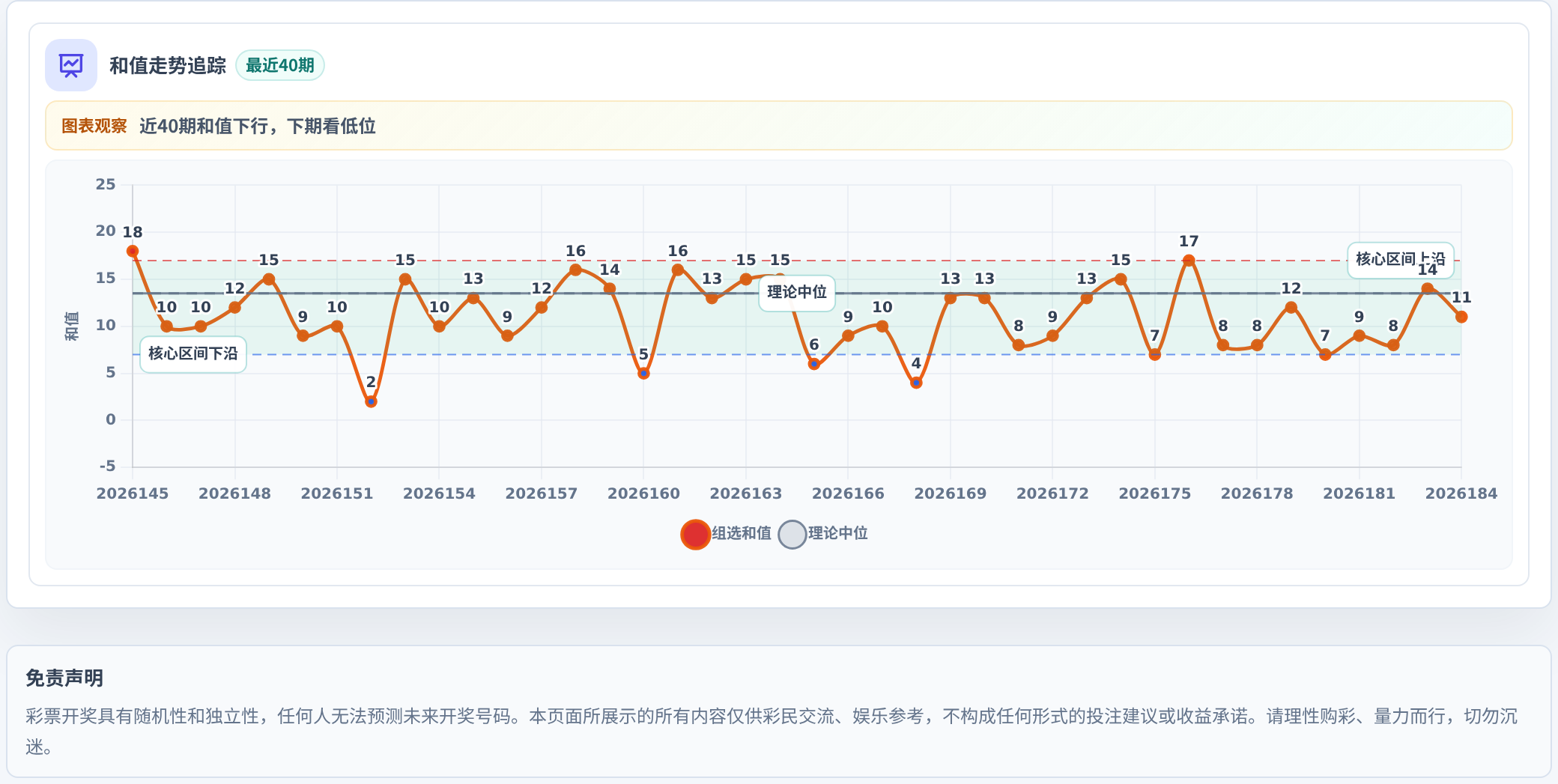Click x-axis label 2026163
This screenshot has height=784, width=1558.
tap(746, 493)
